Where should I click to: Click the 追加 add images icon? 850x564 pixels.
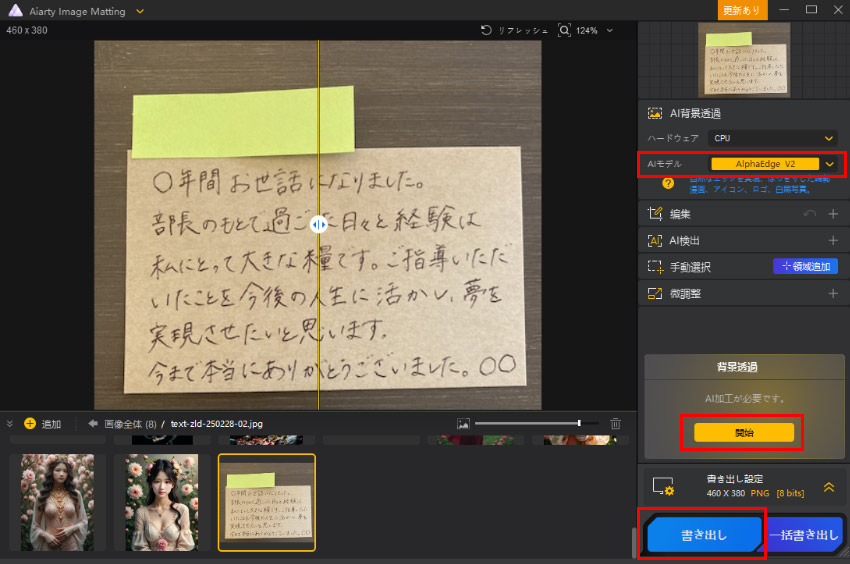30,424
